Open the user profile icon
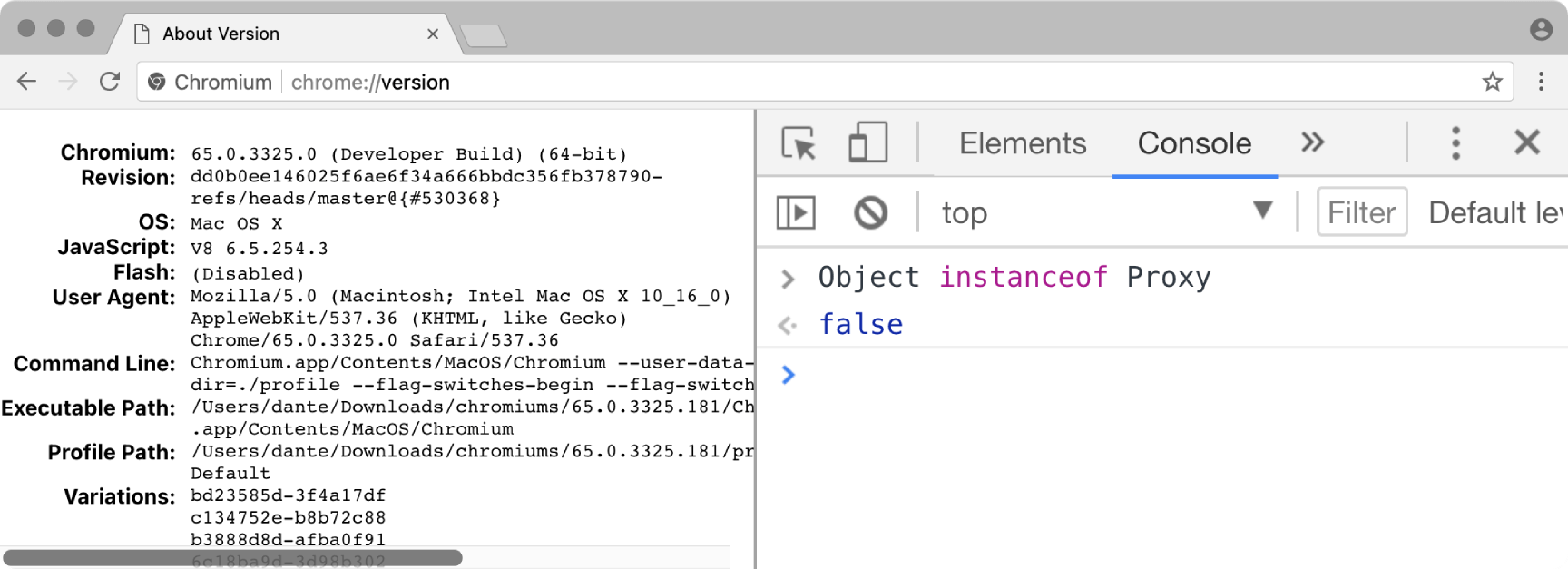This screenshot has width=1568, height=569. point(1541,29)
